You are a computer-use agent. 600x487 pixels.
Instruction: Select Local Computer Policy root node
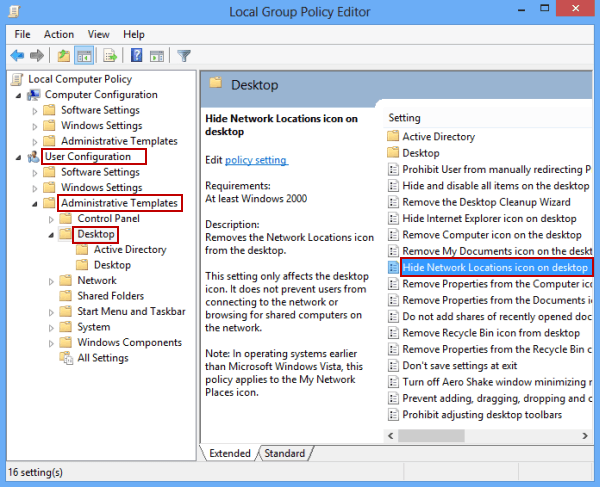(80, 79)
